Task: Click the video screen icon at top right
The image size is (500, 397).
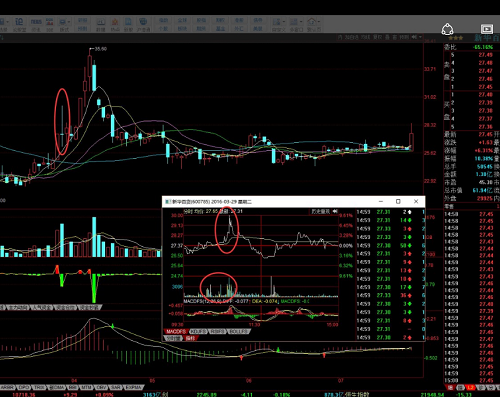Action: click(487, 29)
